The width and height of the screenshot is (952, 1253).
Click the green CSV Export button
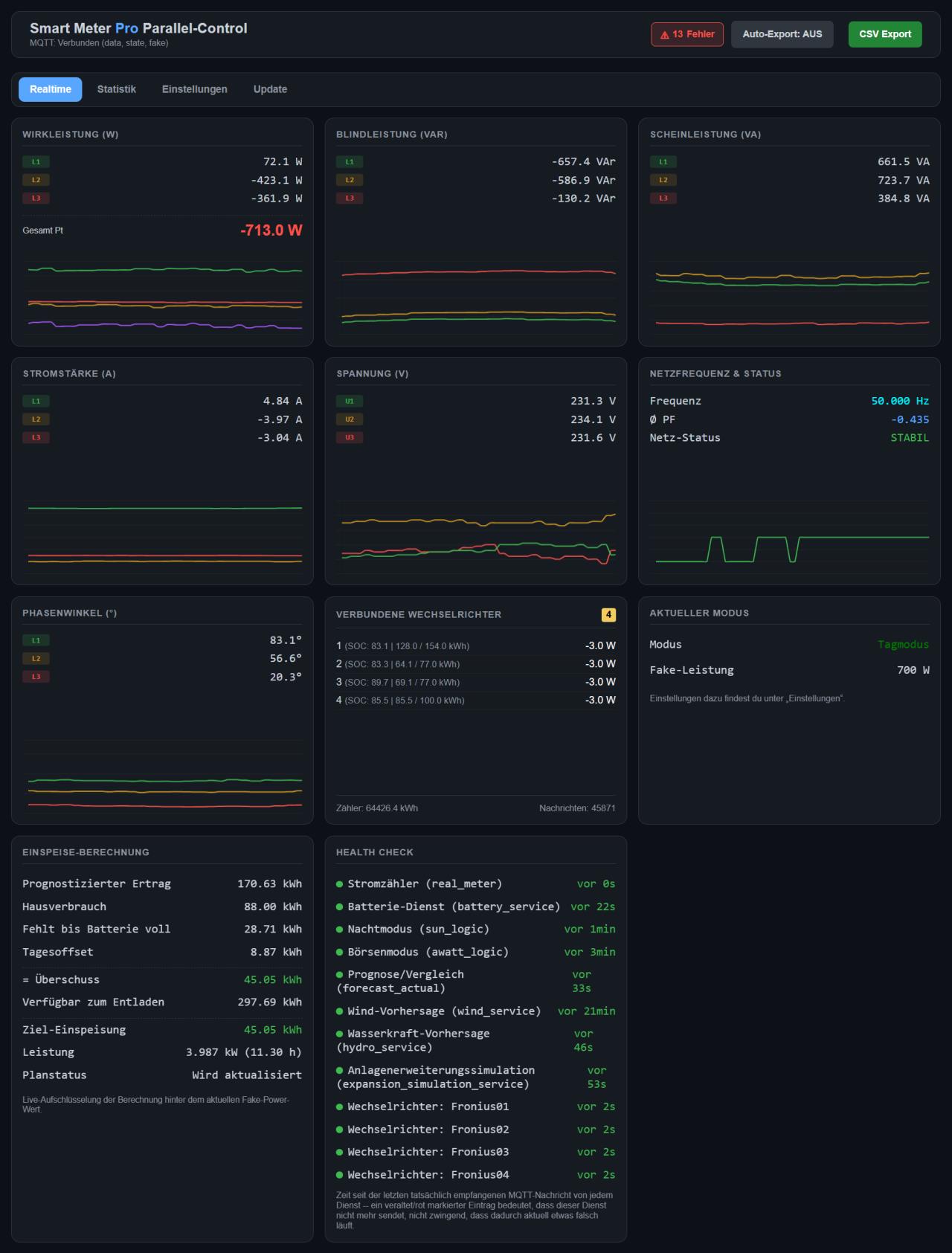(884, 34)
